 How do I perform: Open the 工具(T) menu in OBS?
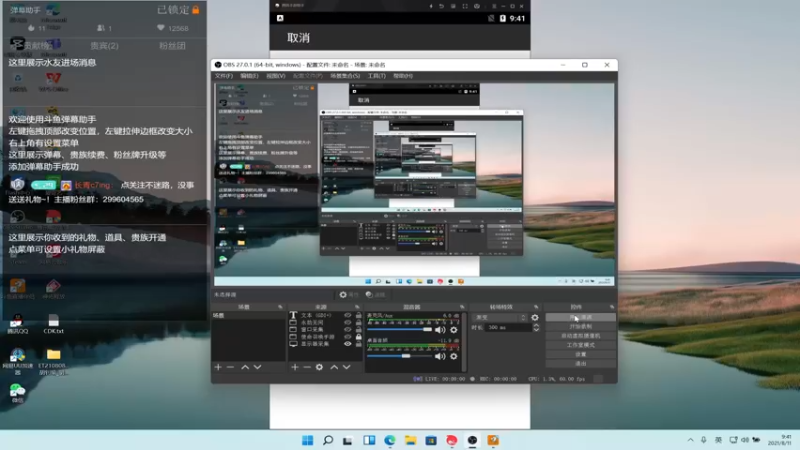point(377,76)
